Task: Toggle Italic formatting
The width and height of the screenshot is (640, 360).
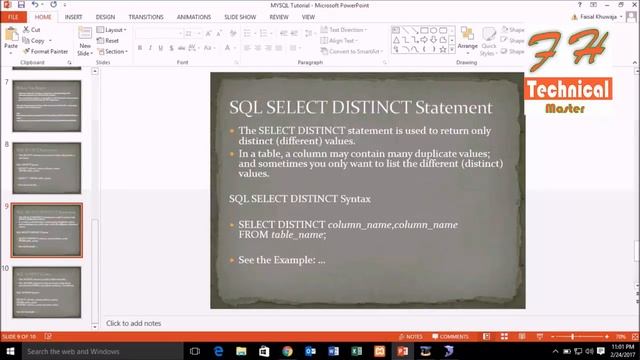Action: (150, 48)
